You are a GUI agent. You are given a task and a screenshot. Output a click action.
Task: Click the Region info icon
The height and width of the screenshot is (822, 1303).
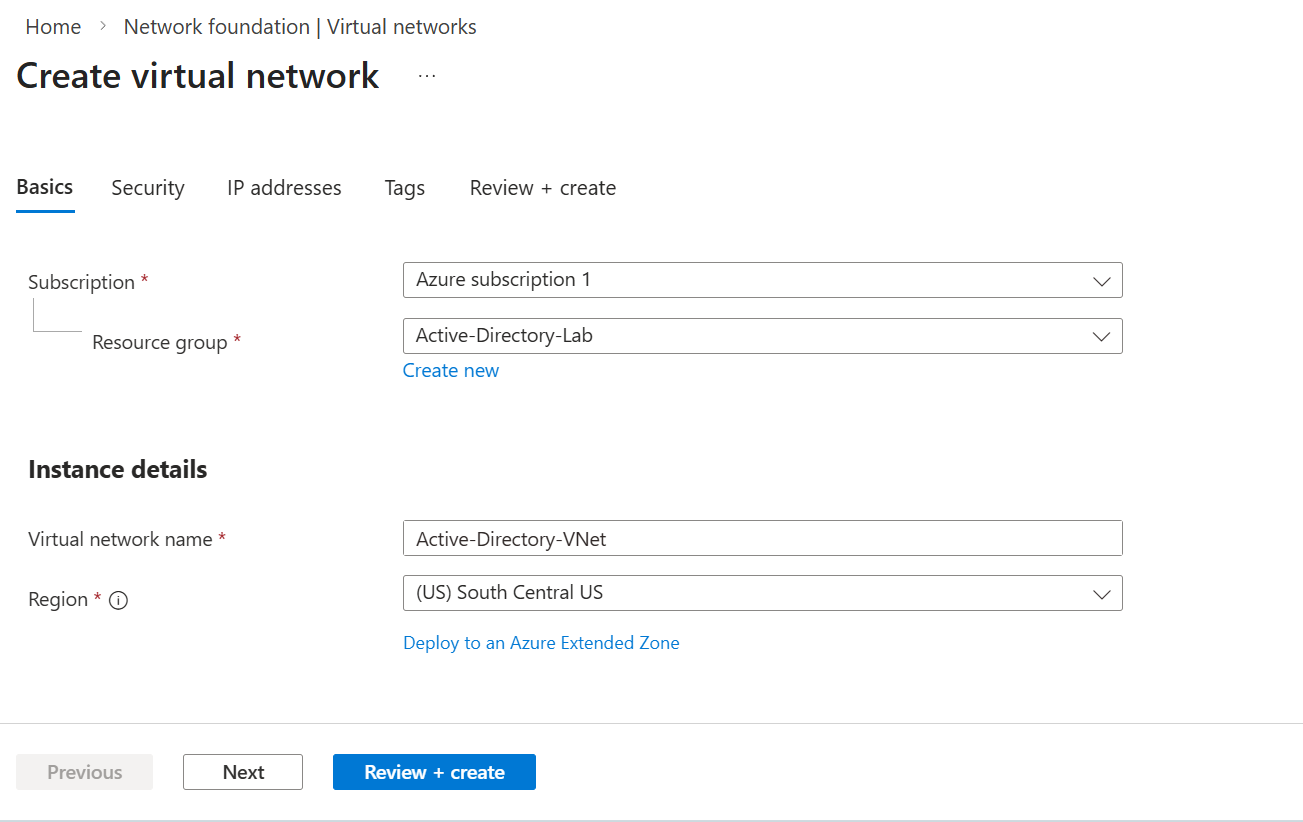point(118,600)
